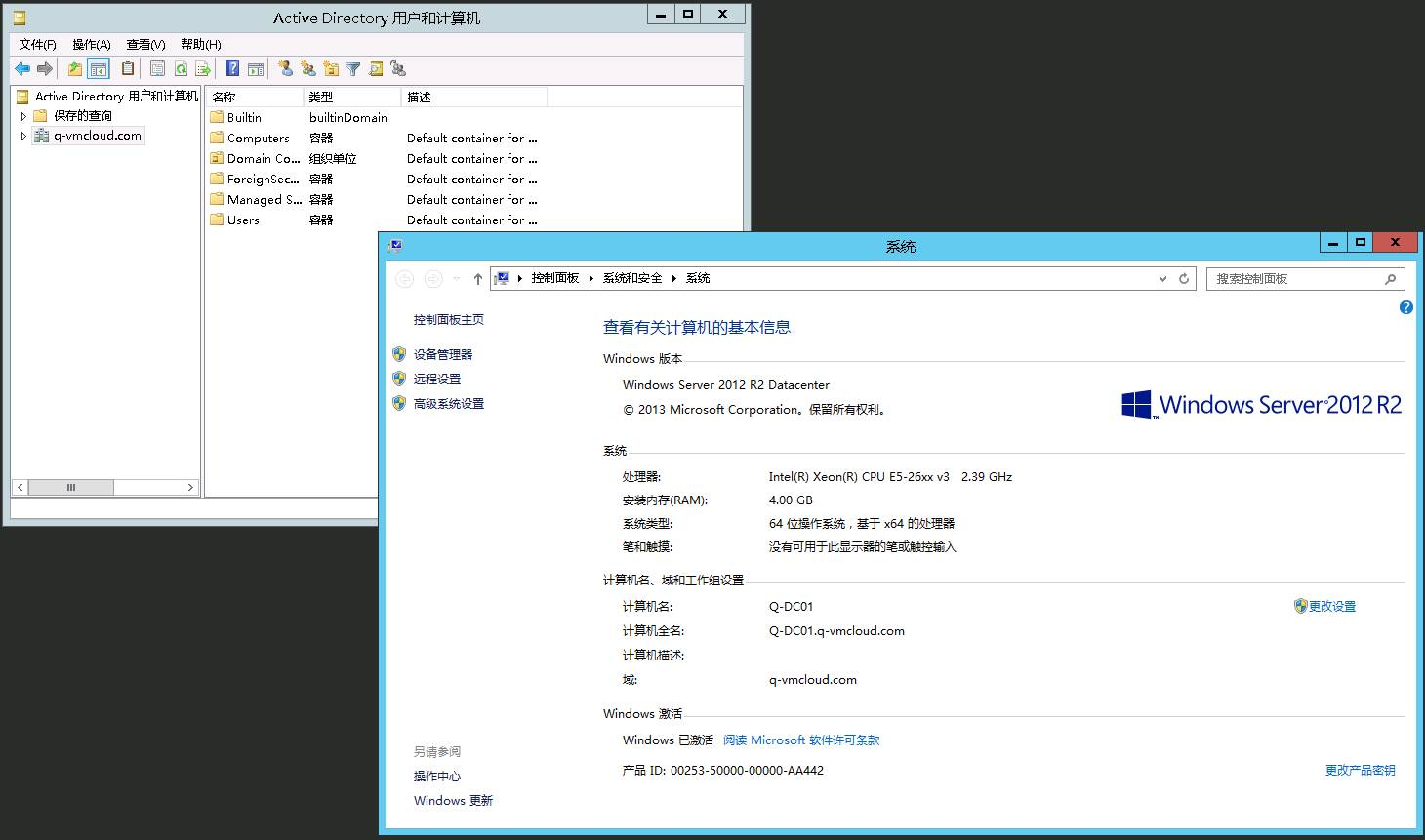Click the 搜索控制面板 search field
Viewport: 1425px width, 840px height.
(x=1306, y=279)
